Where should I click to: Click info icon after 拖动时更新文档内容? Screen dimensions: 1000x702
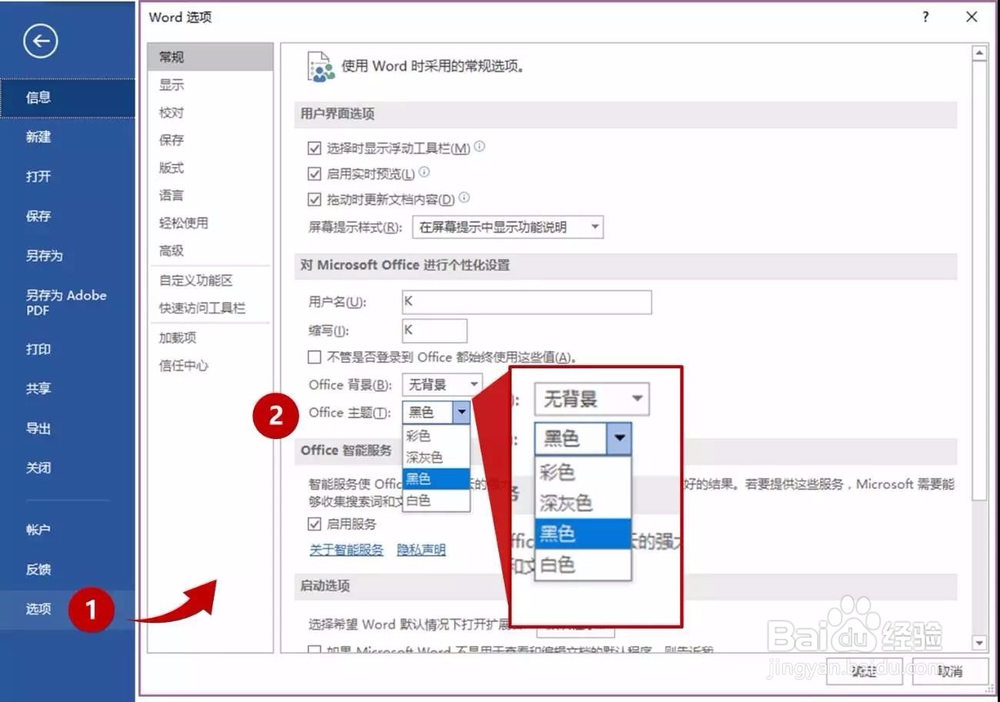tap(463, 199)
